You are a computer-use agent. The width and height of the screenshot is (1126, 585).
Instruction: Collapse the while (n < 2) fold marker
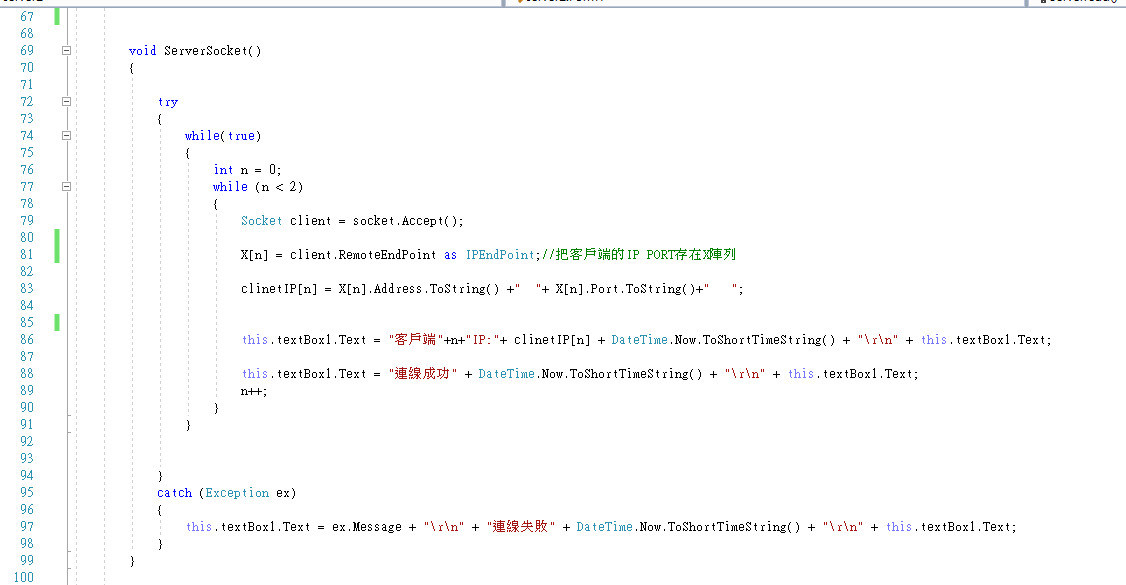(66, 186)
